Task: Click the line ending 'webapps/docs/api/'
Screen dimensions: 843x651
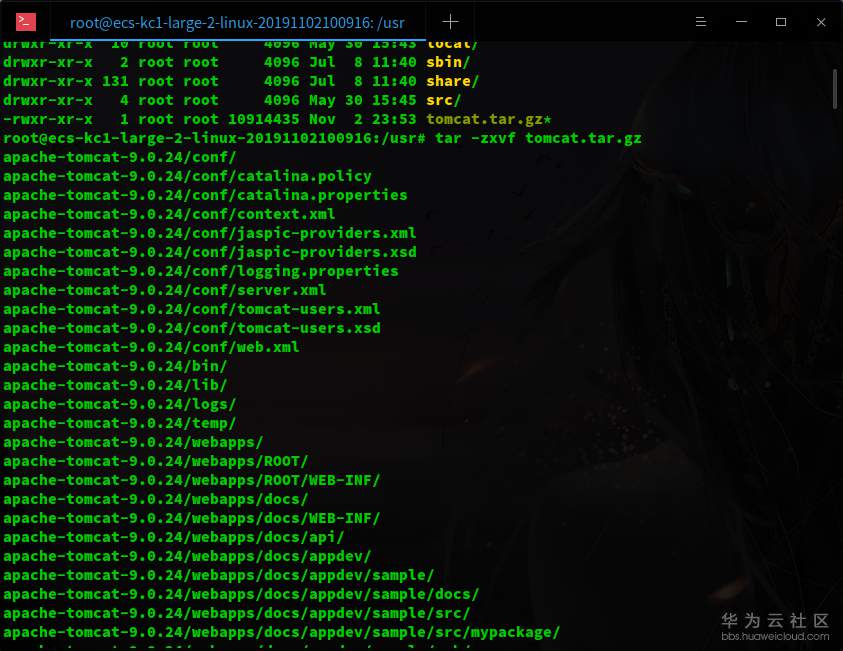Action: pos(174,537)
